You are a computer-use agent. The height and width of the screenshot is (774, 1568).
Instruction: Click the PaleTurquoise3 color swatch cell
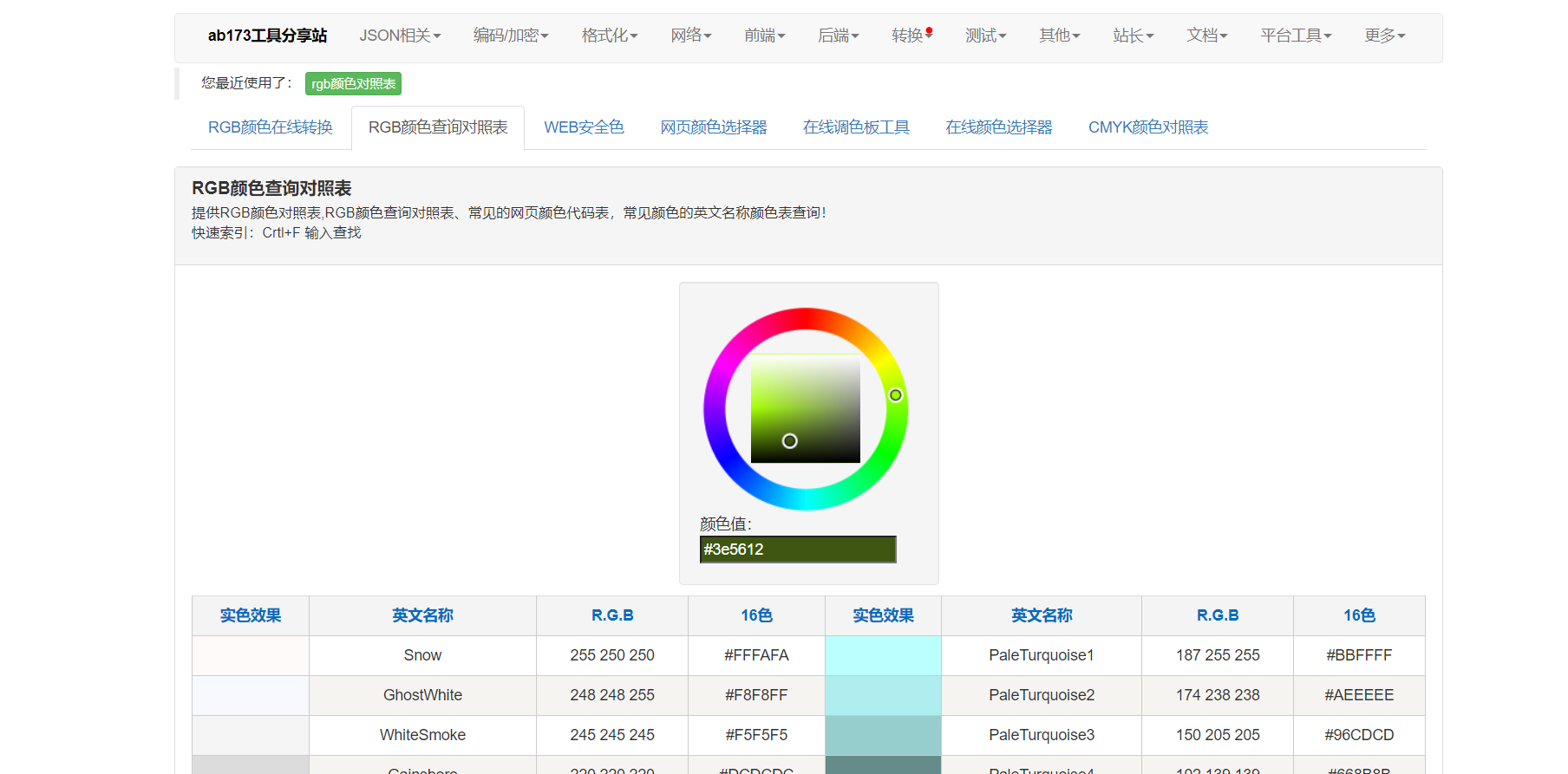(883, 735)
